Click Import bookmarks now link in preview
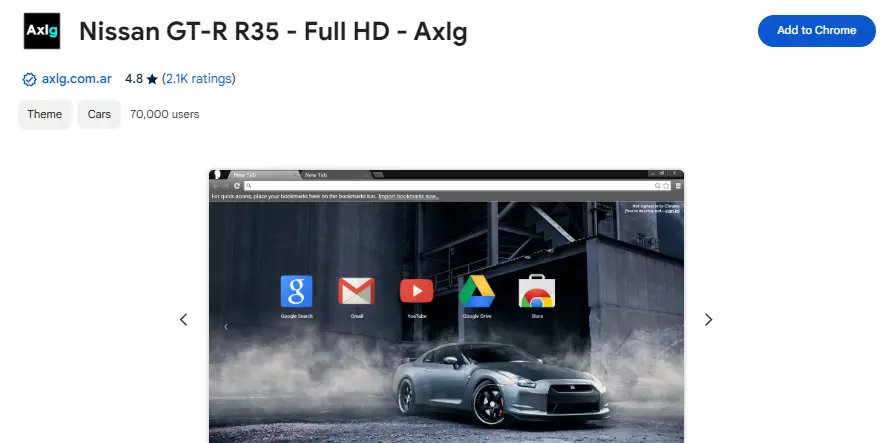Viewport: 892px width, 443px height. click(x=408, y=197)
